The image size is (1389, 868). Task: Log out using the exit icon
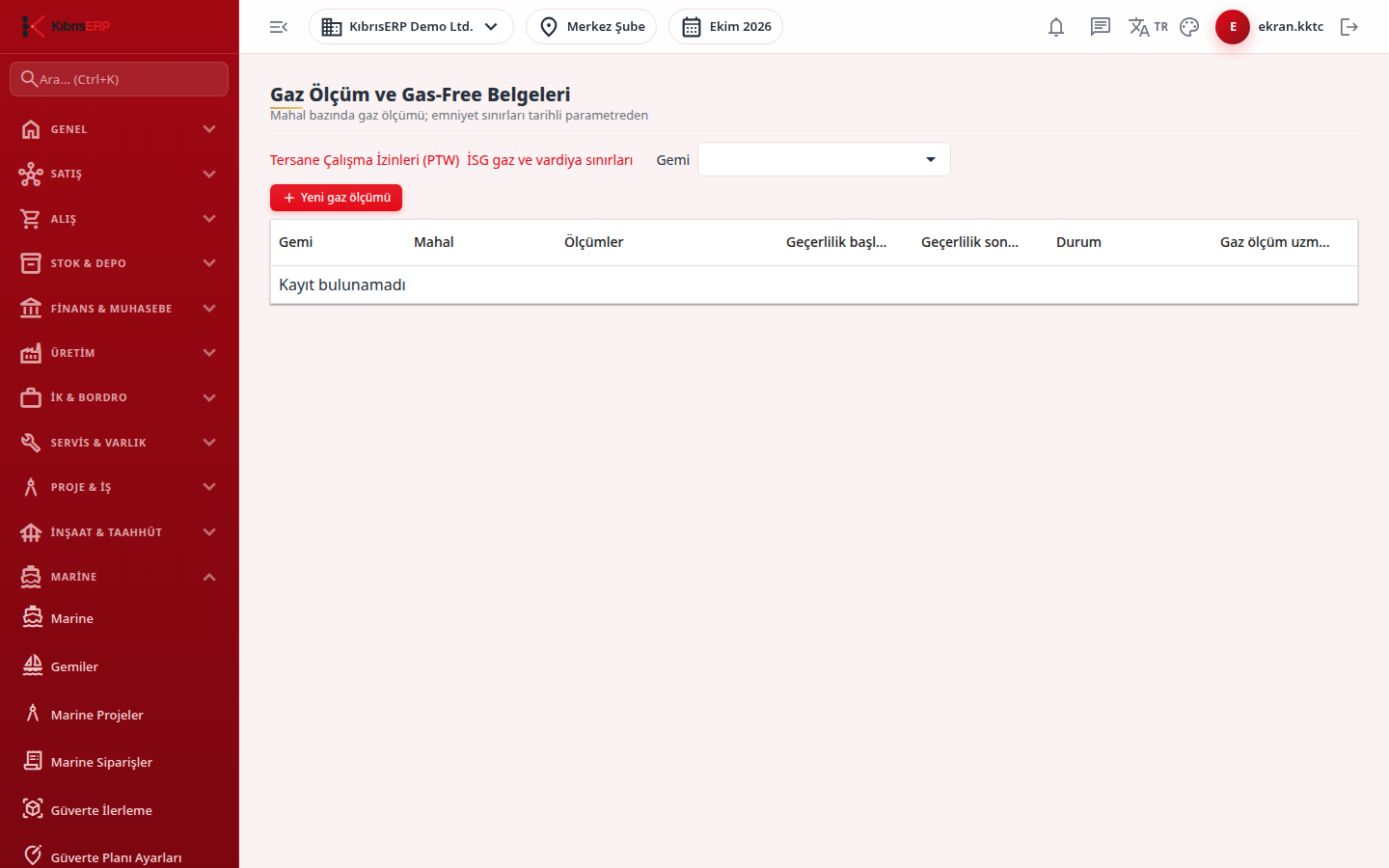tap(1349, 27)
